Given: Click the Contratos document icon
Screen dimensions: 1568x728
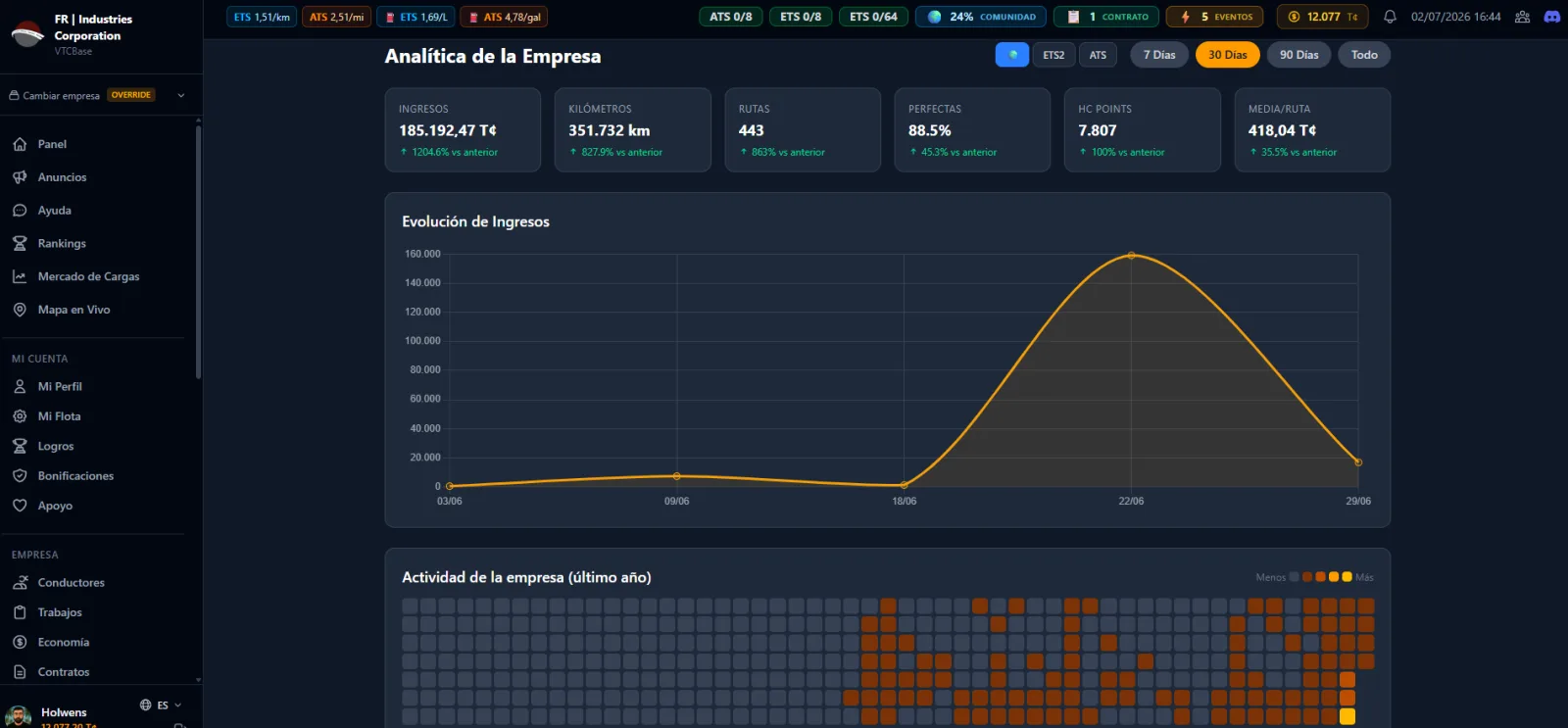Looking at the screenshot, I should click(20, 672).
